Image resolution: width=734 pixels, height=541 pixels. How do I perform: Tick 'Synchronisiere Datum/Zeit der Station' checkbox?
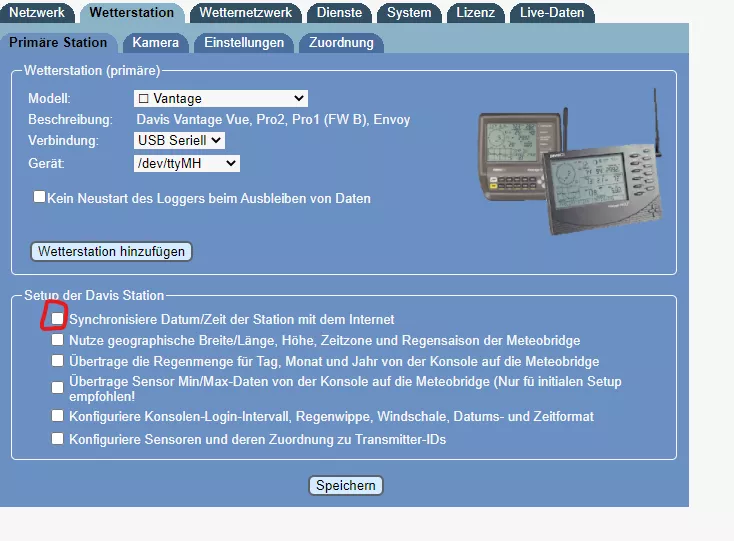pos(57,318)
